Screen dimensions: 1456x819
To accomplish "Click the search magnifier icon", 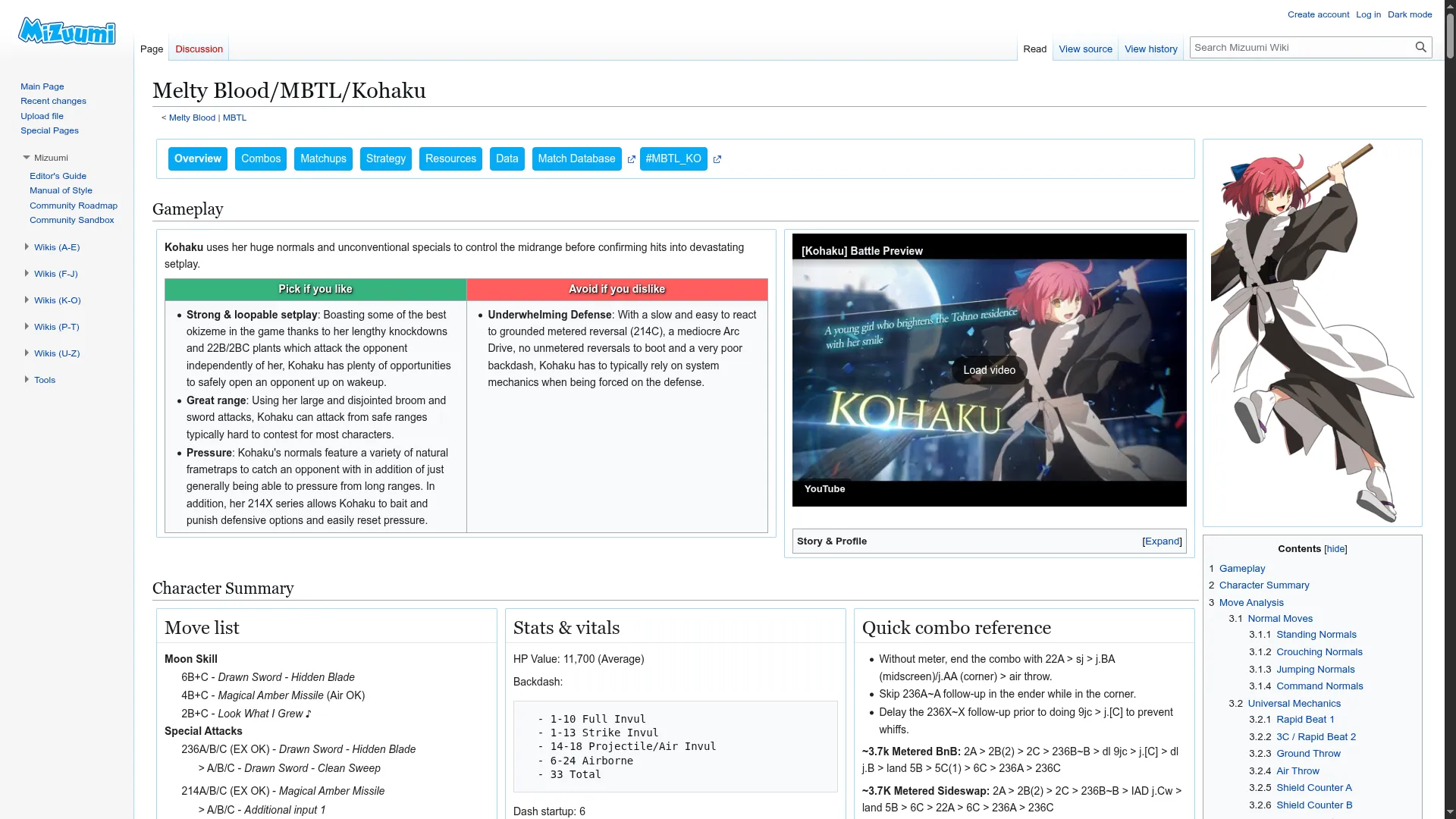I will 1420,47.
